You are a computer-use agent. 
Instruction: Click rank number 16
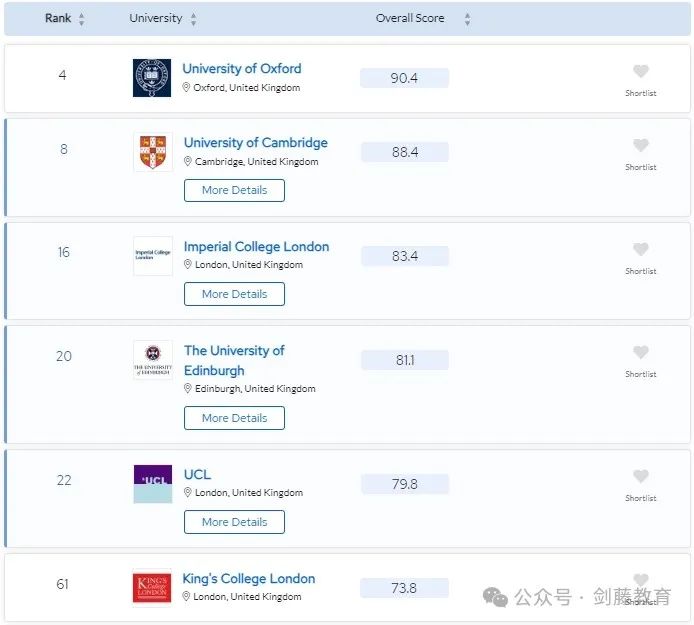coord(63,252)
